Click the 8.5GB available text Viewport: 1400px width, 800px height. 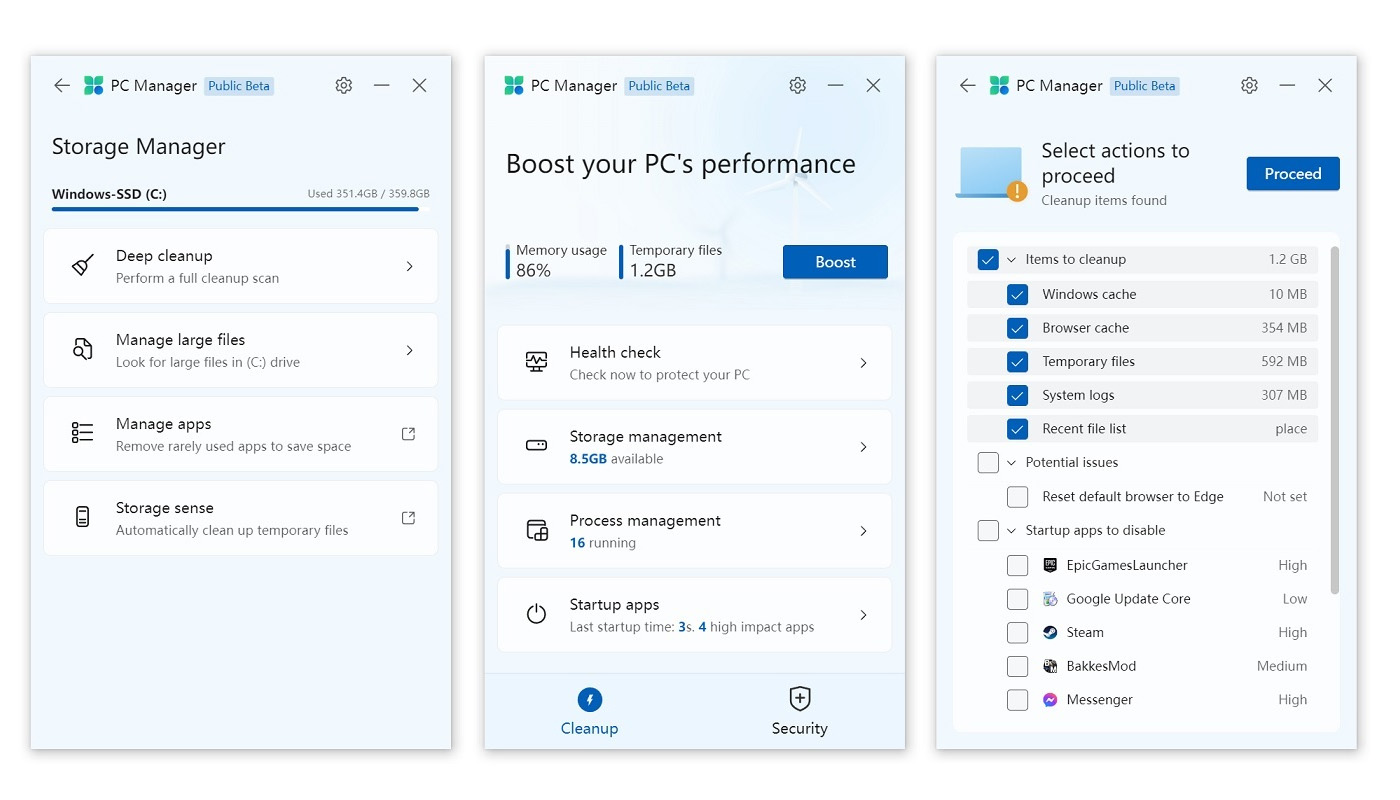pyautogui.click(x=616, y=459)
